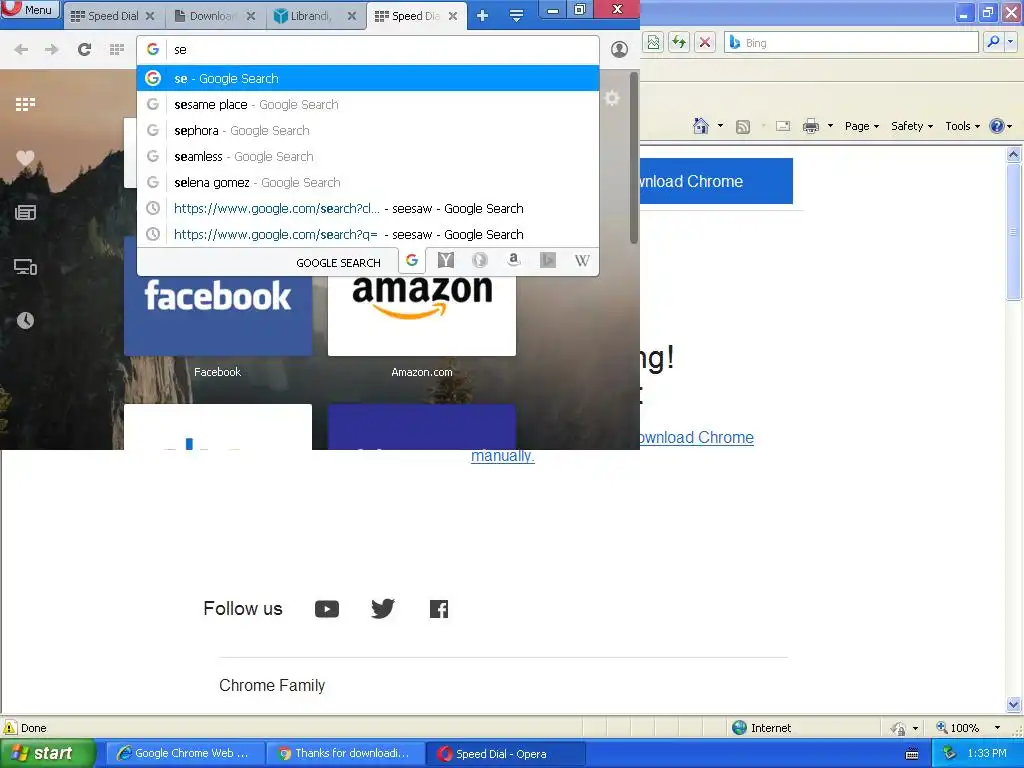Click the Opera forward arrow

(x=52, y=50)
